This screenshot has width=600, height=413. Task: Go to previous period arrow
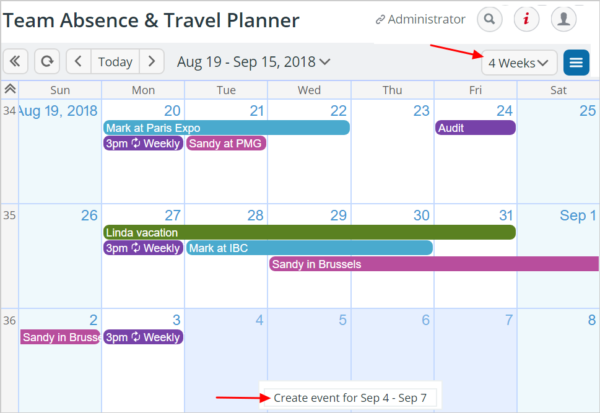tap(78, 61)
